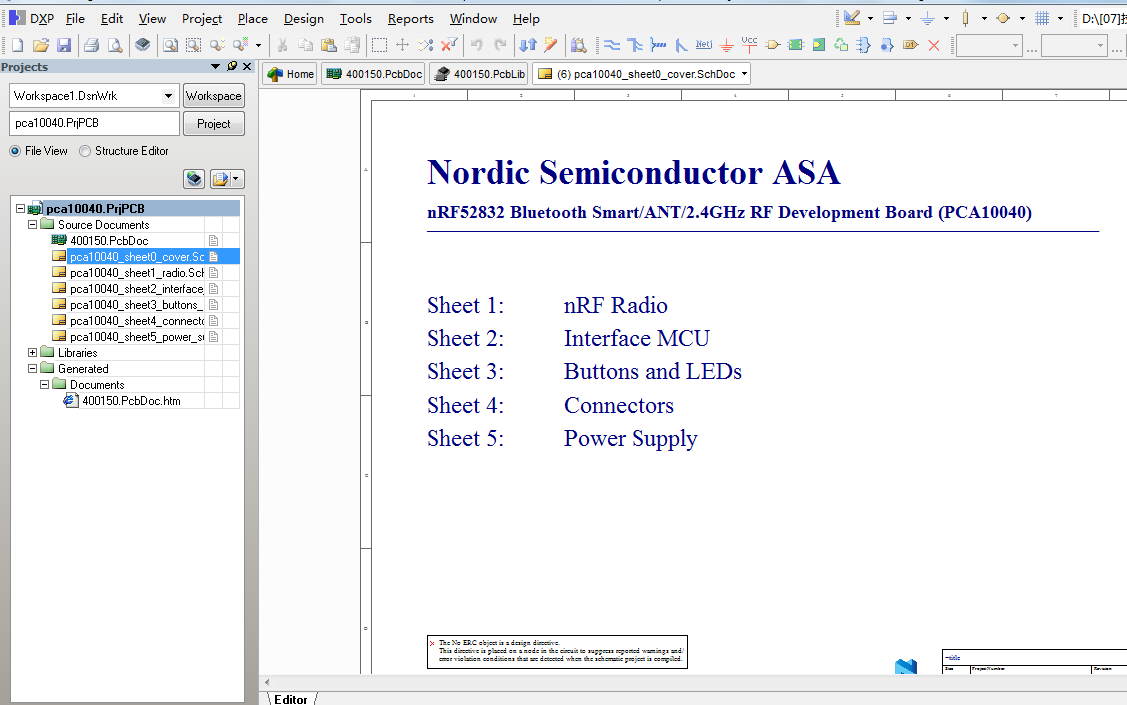Screen dimensions: 1127x705
Task: Open the hierarchy up/down arrows tool
Action: click(528, 45)
